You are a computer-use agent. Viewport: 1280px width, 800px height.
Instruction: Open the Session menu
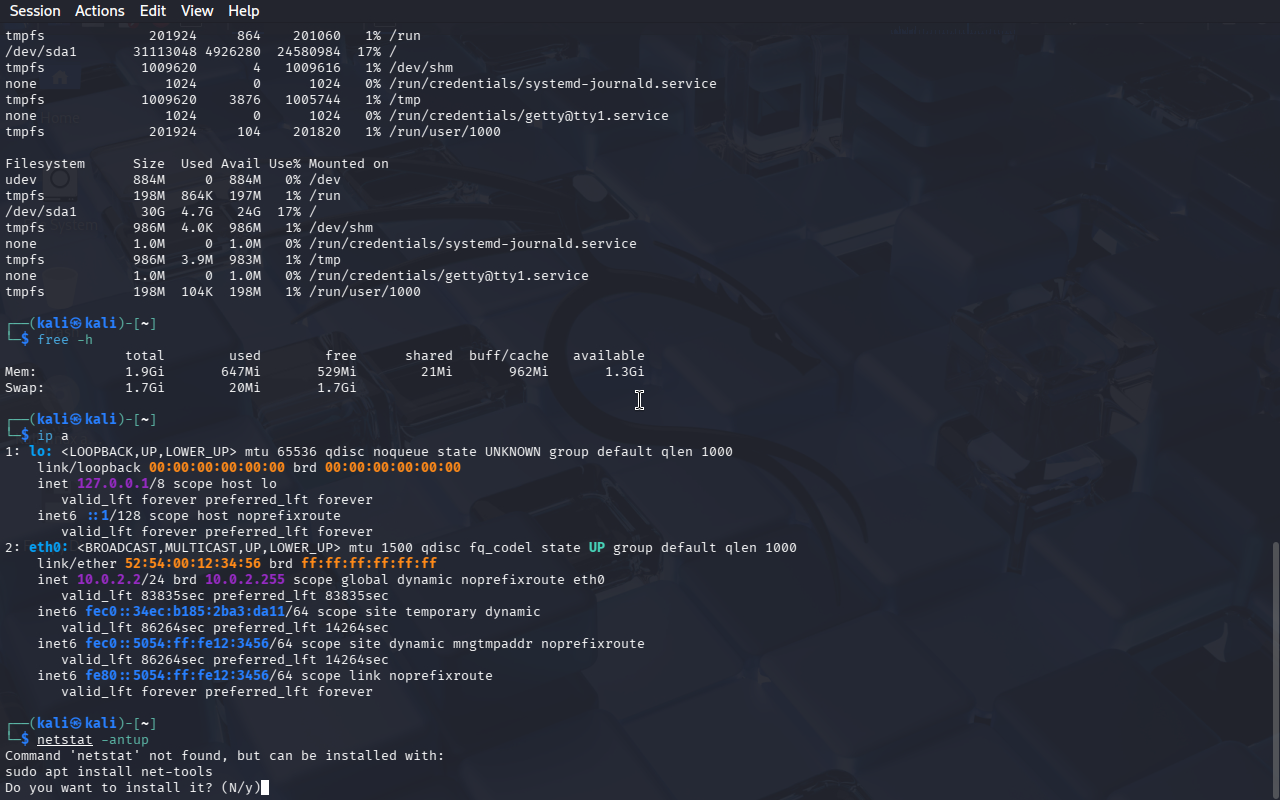pos(35,11)
